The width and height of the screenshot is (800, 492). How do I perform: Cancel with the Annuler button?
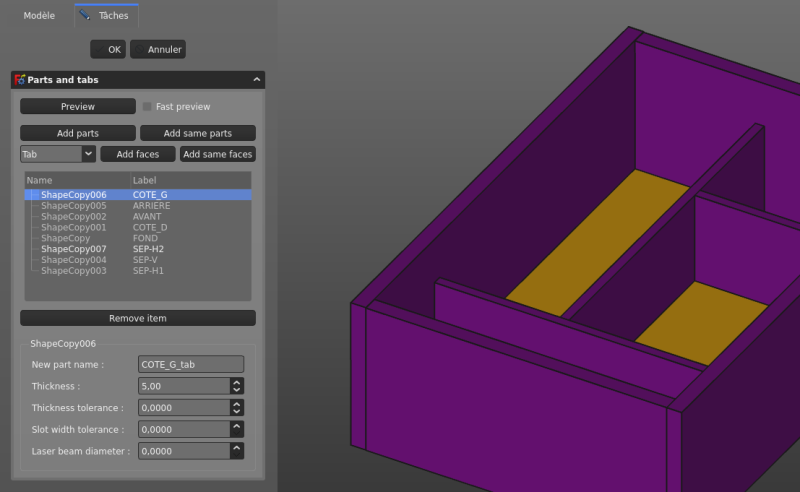[158, 50]
